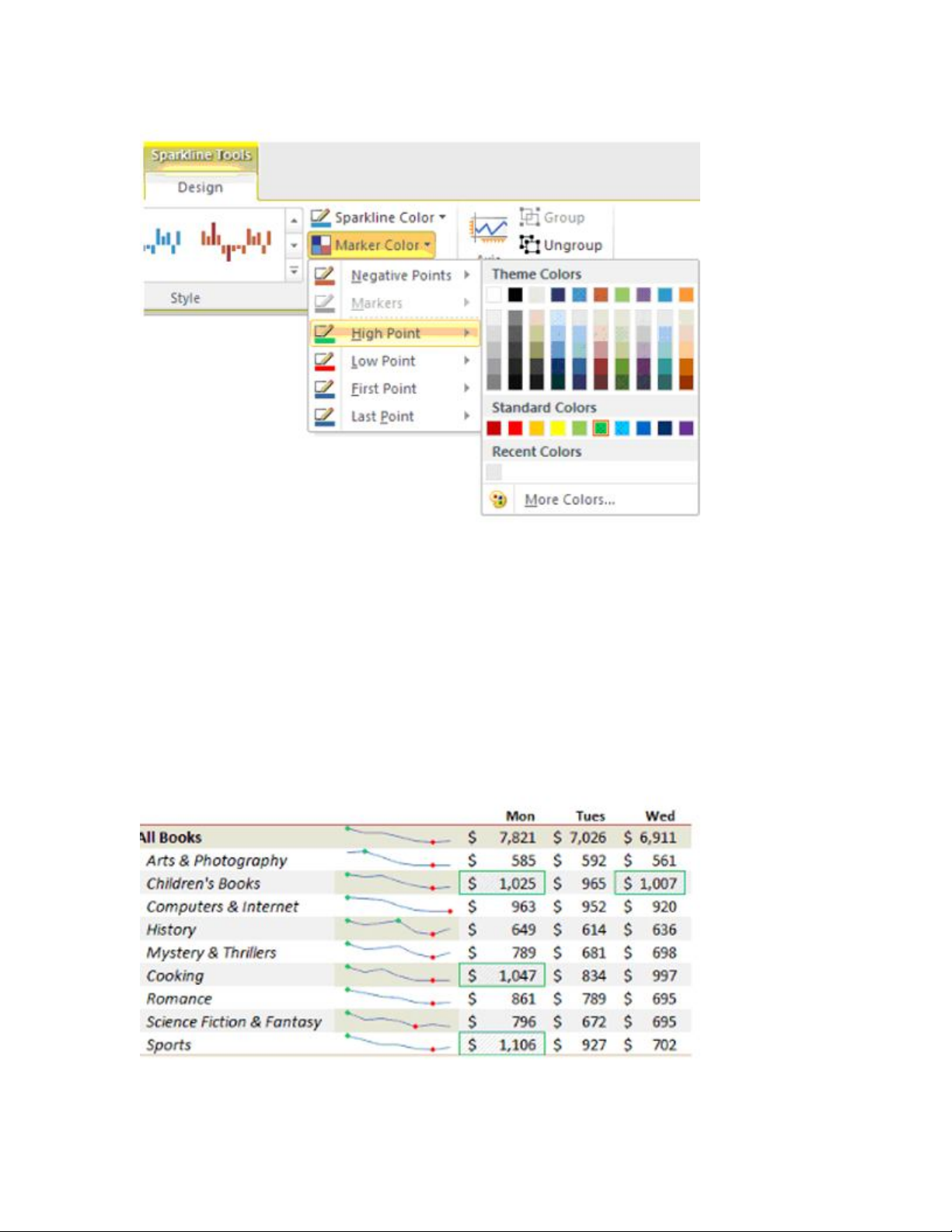Click the More Colors palette icon

(x=498, y=500)
